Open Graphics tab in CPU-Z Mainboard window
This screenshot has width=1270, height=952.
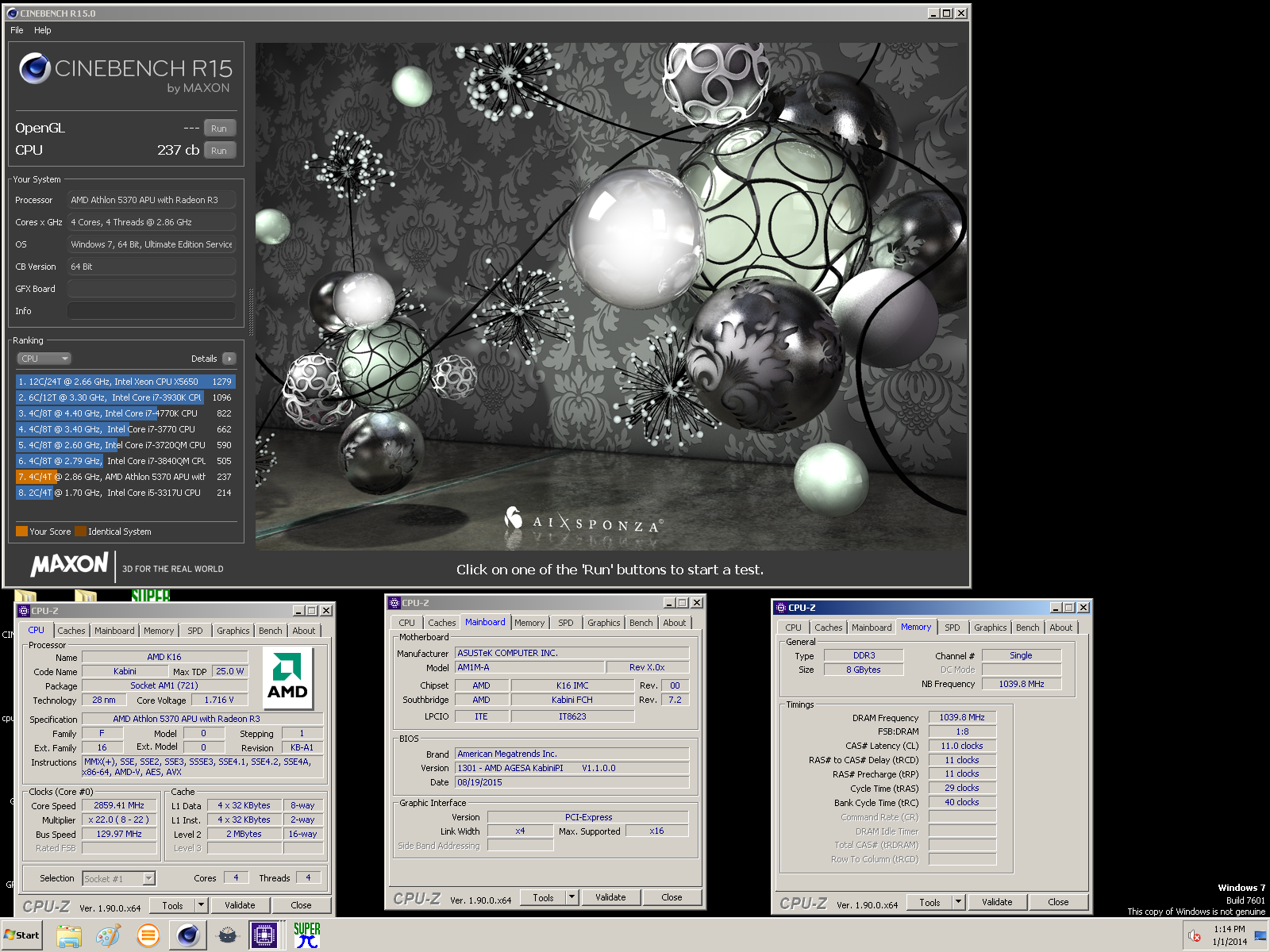[x=604, y=623]
